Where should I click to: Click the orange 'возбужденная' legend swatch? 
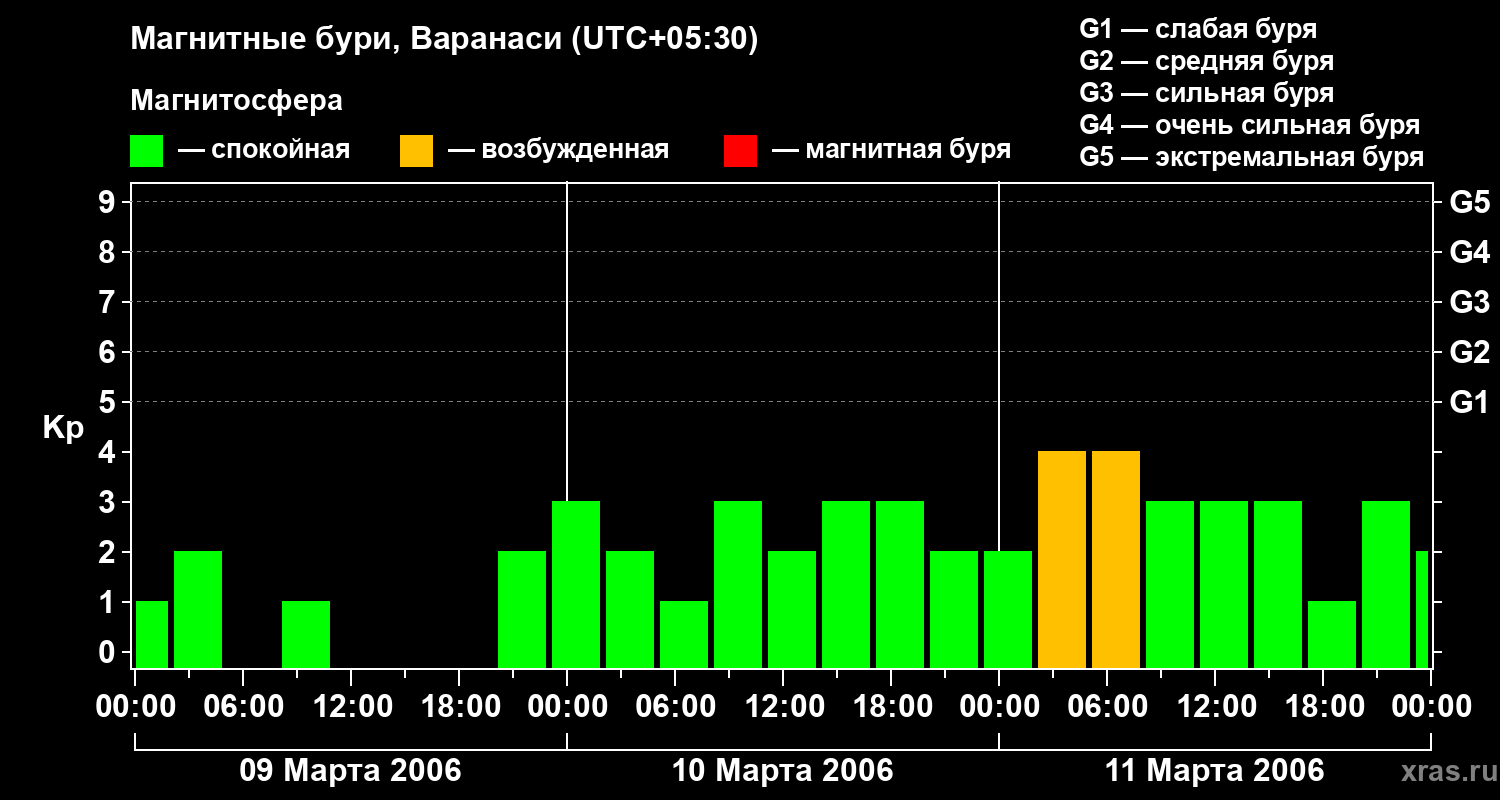pos(416,151)
